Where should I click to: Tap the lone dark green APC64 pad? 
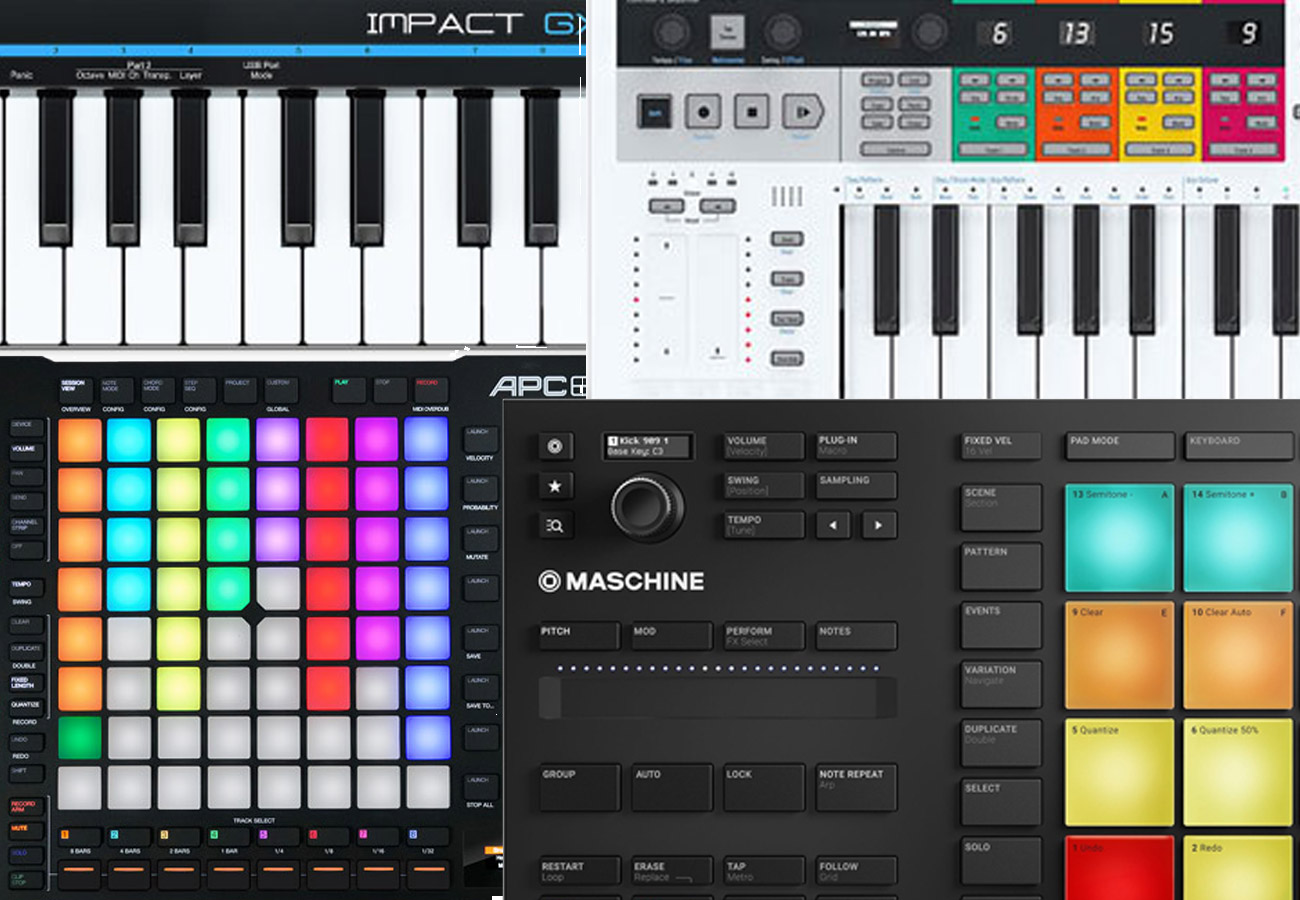(x=80, y=737)
